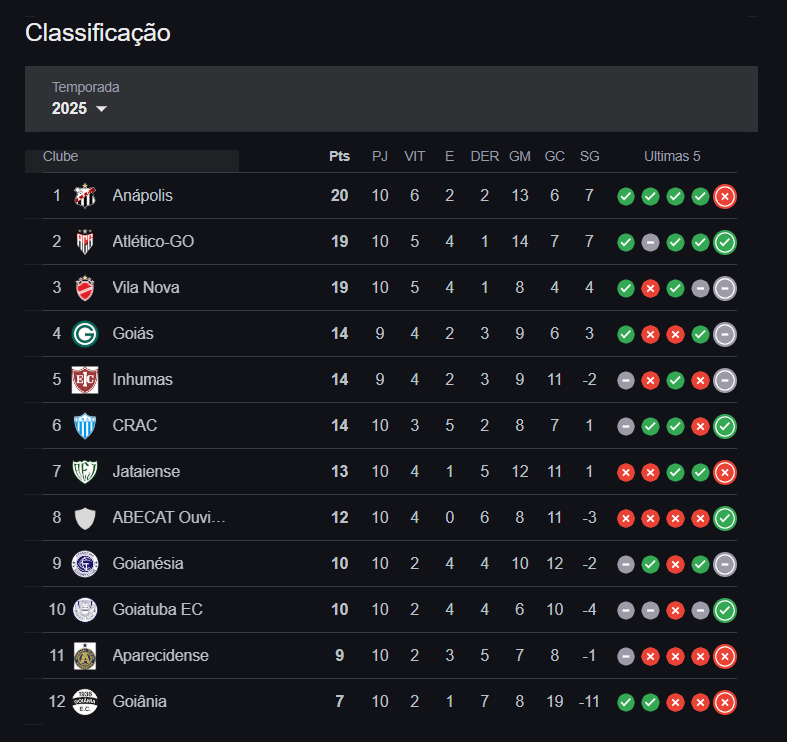This screenshot has width=787, height=742.
Task: Click the Atlético-GO team crest
Action: coord(85,242)
